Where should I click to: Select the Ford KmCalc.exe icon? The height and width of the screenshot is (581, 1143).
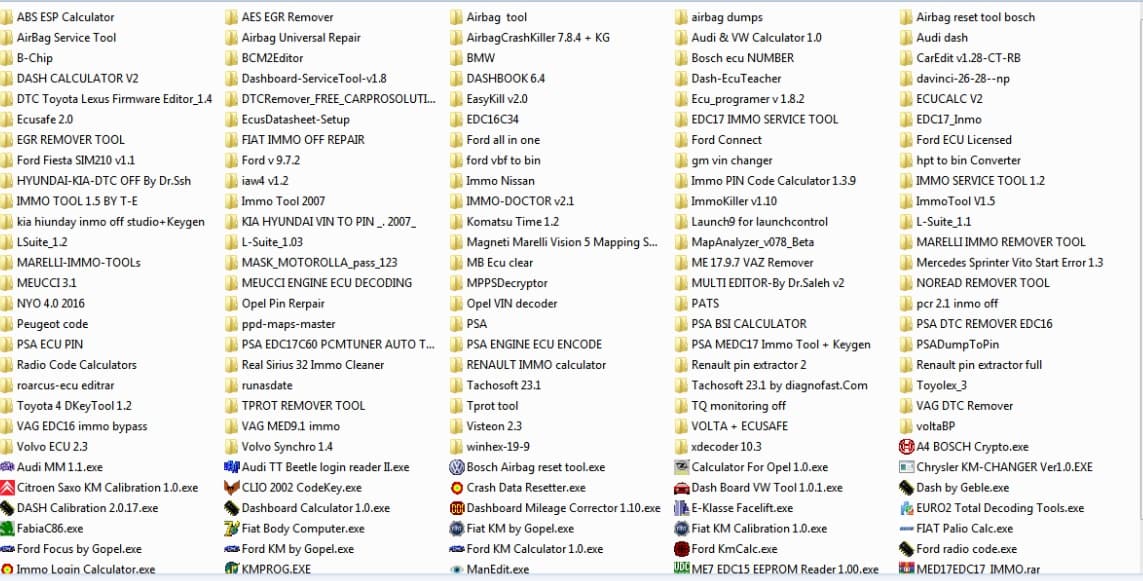(x=682, y=549)
